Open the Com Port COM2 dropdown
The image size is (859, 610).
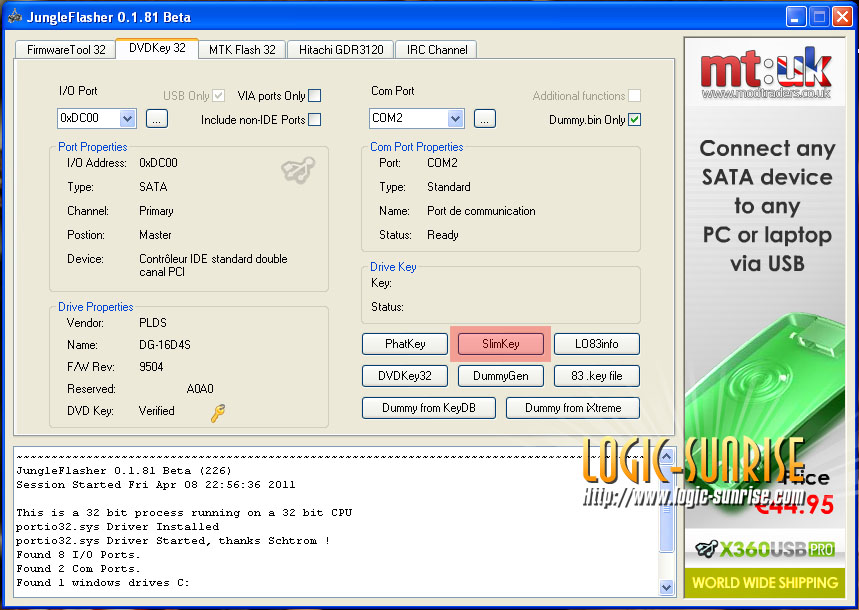pyautogui.click(x=455, y=118)
